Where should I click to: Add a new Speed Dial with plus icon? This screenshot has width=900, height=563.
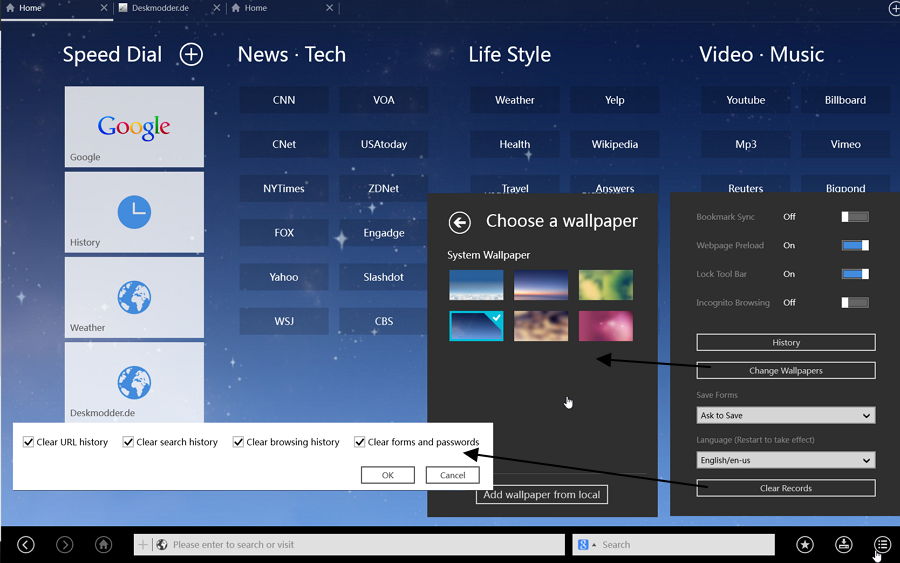191,55
